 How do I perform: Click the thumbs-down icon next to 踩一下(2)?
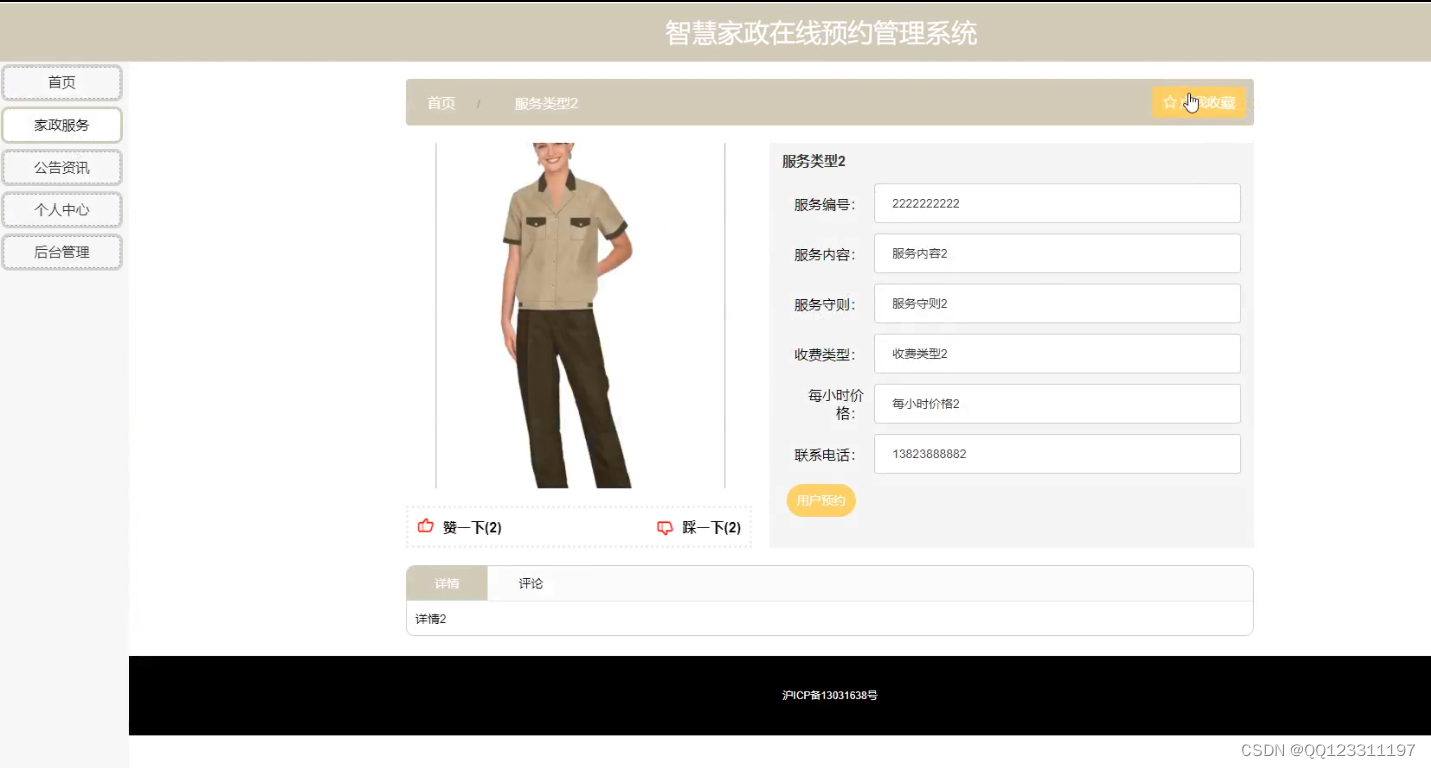point(664,527)
